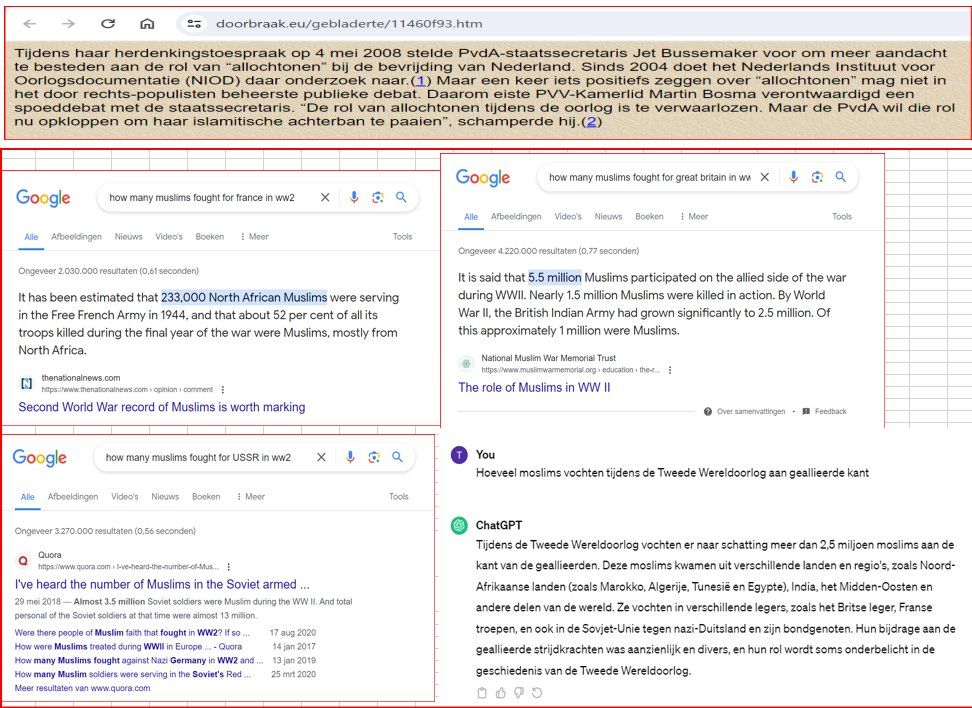Open options dots beside thenationalnews.com result
The image size is (972, 708).
[x=223, y=390]
